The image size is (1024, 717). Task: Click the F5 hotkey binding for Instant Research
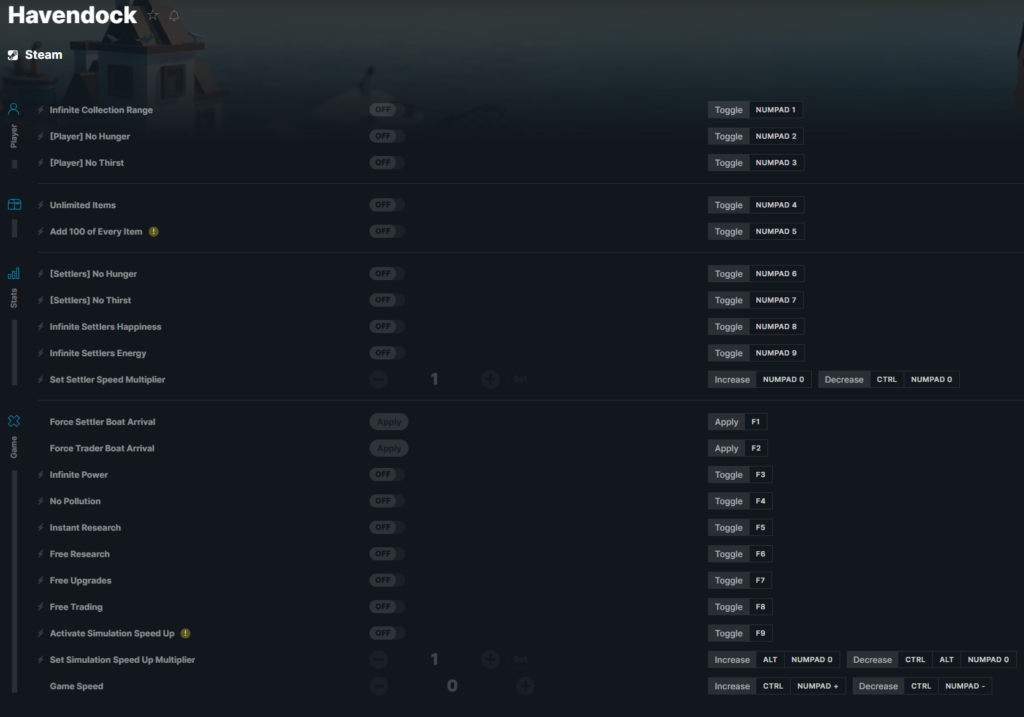(760, 527)
